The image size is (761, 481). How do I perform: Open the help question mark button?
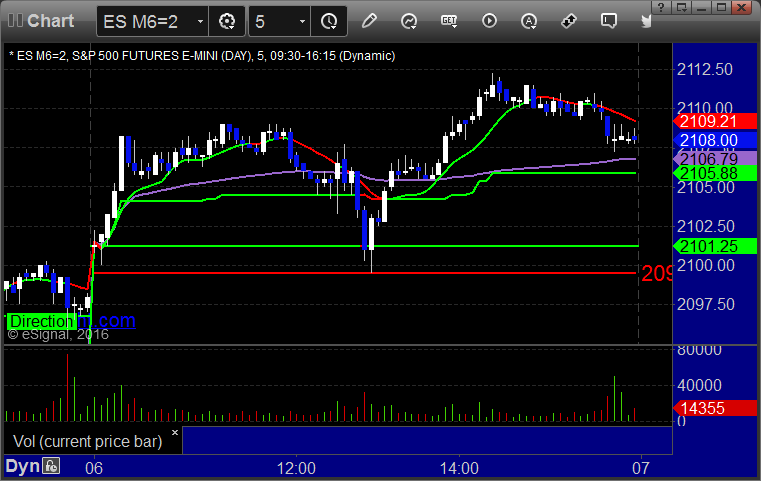(x=661, y=7)
